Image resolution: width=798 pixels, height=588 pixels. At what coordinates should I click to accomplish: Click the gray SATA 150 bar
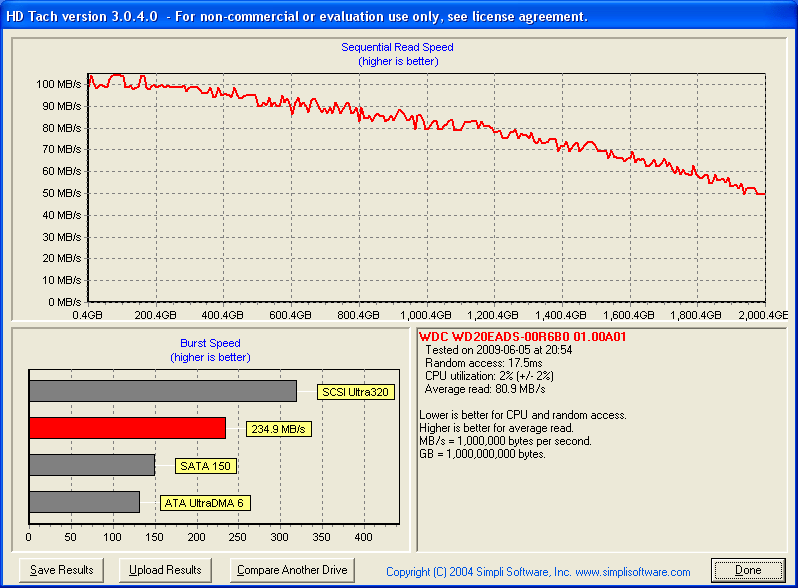point(91,465)
